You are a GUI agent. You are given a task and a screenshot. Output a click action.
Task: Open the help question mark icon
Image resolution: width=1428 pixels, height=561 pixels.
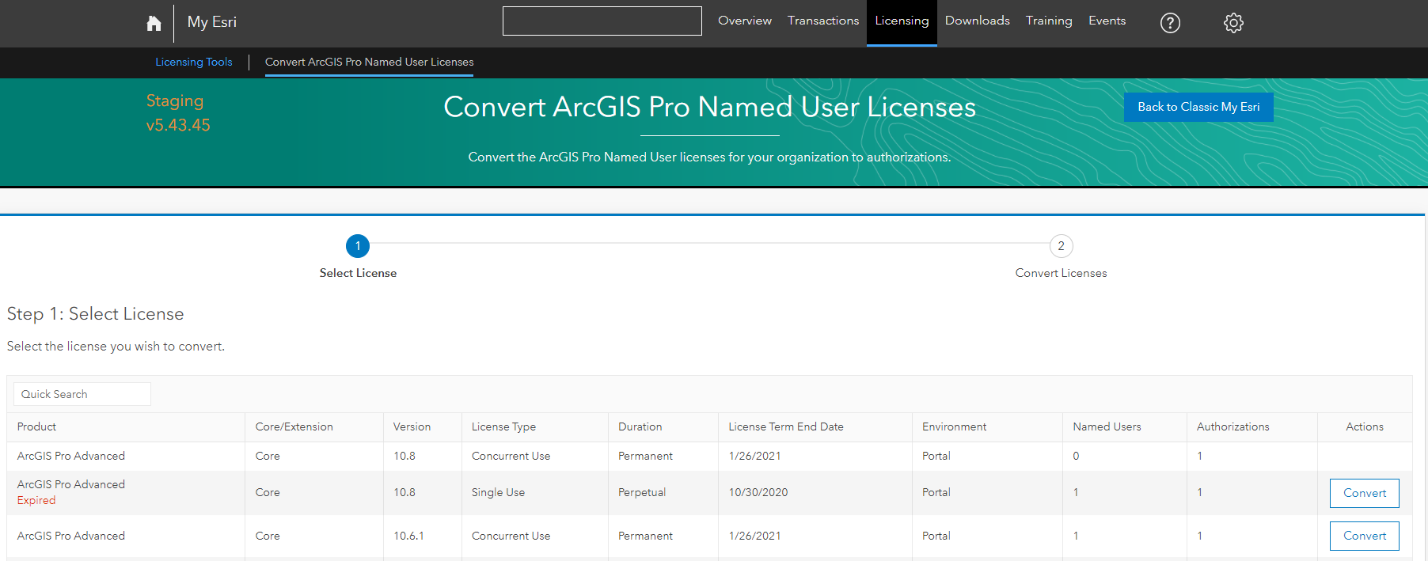(1170, 22)
